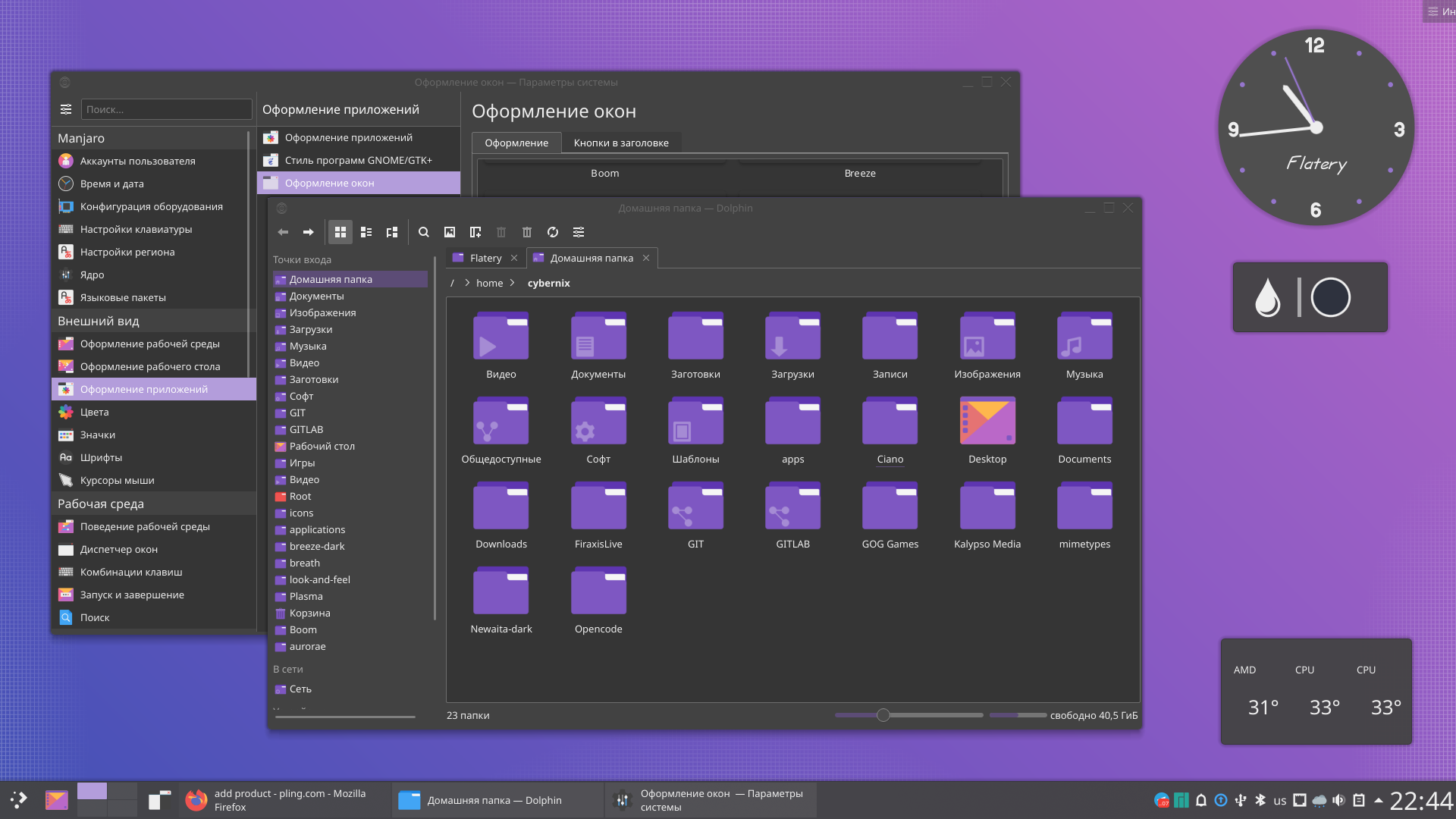1456x819 pixels.
Task: Switch Dolphin to icons view mode
Action: (340, 232)
